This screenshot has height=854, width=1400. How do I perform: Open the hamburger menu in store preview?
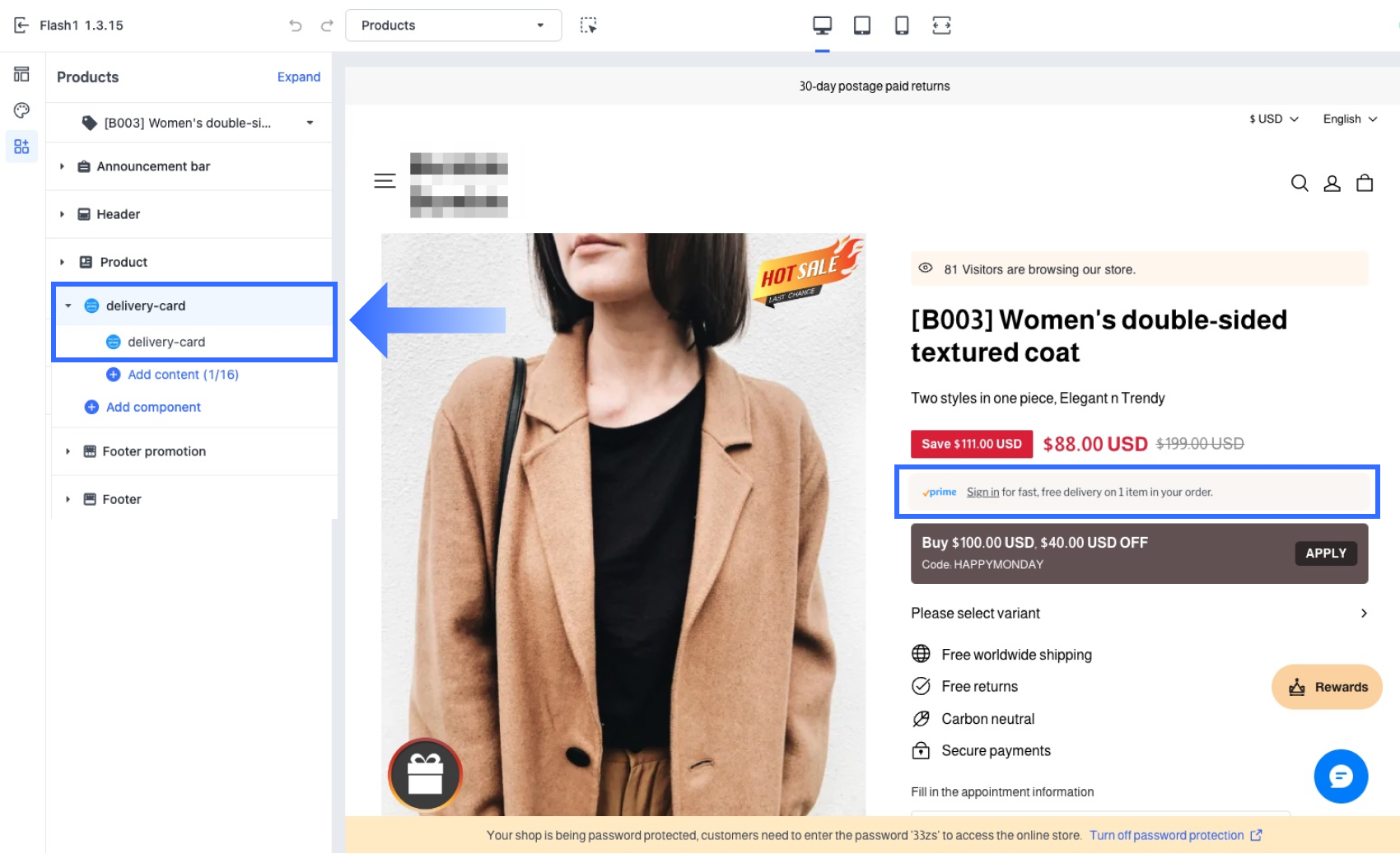(x=385, y=181)
